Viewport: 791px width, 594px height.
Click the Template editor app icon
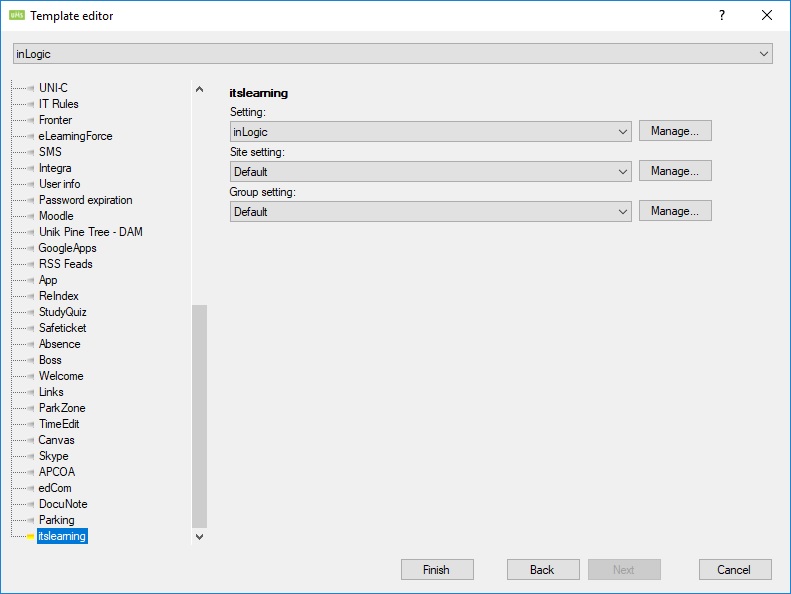[x=16, y=16]
